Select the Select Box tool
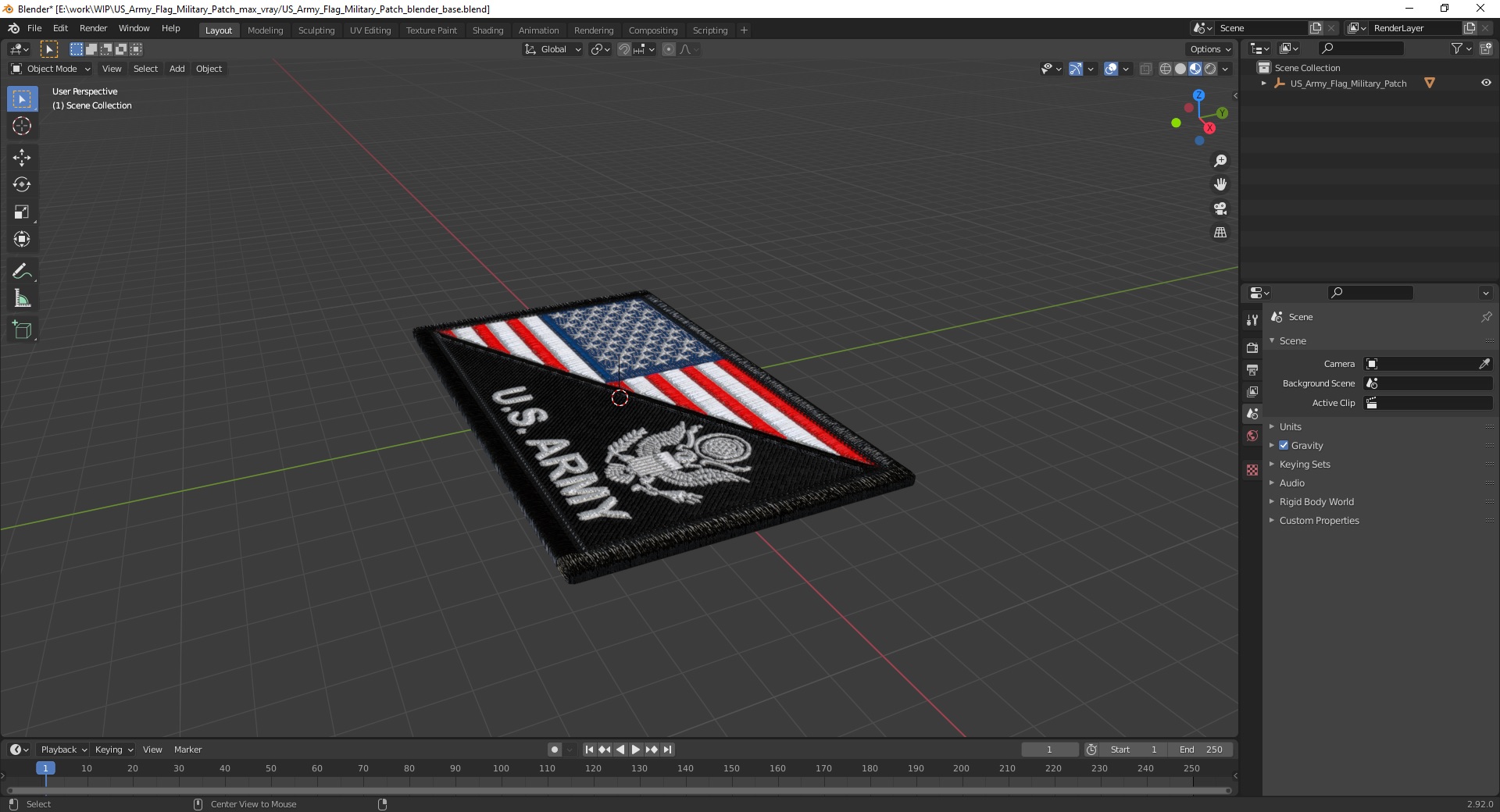This screenshot has height=812, width=1500. tap(22, 99)
